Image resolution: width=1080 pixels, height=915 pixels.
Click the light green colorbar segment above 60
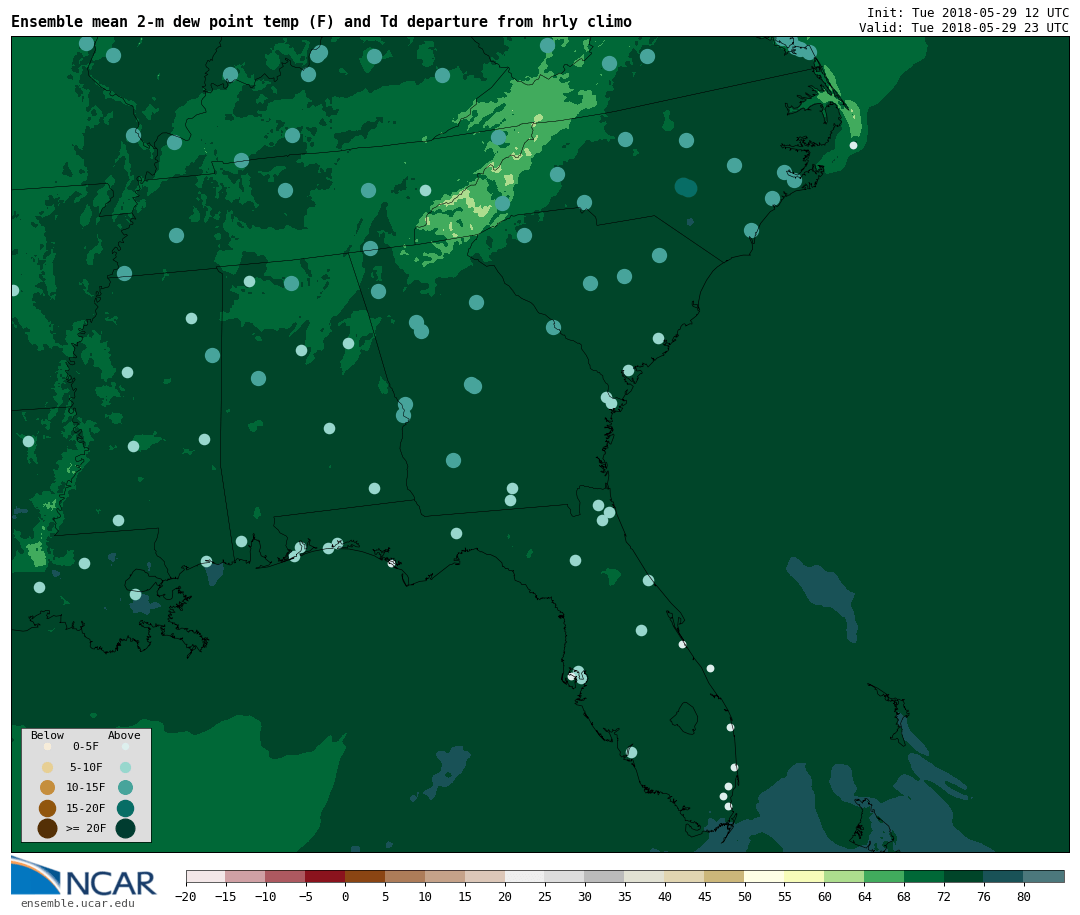[x=844, y=876]
